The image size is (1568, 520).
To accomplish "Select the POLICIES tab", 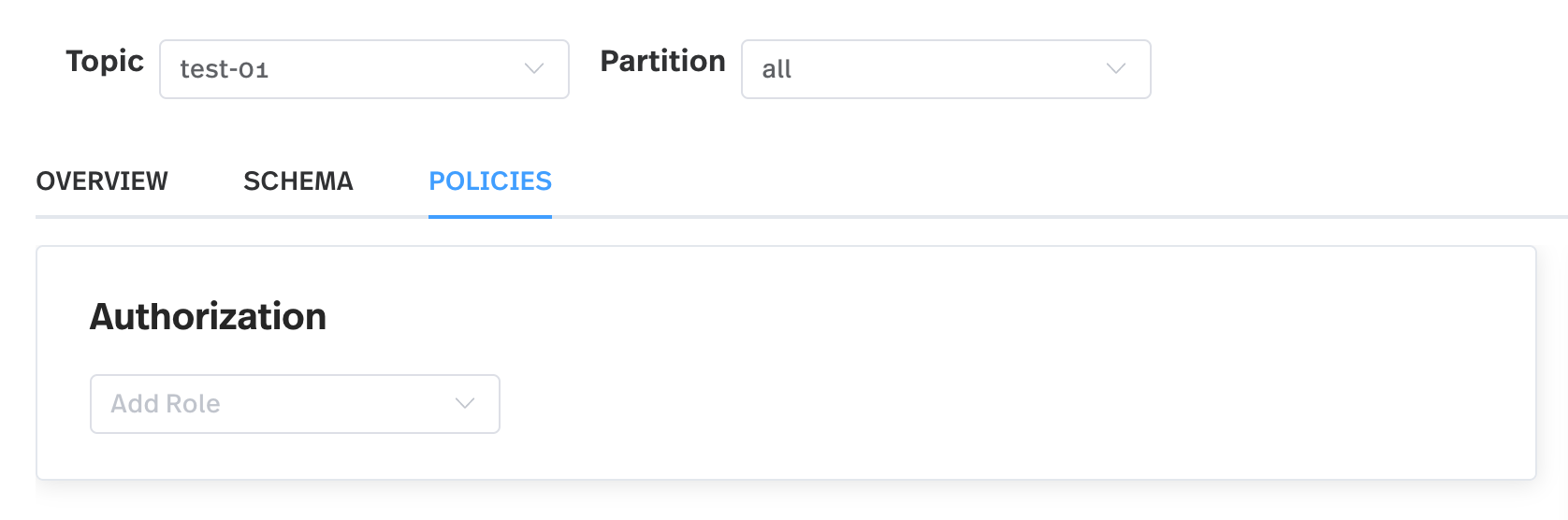I will [x=490, y=181].
